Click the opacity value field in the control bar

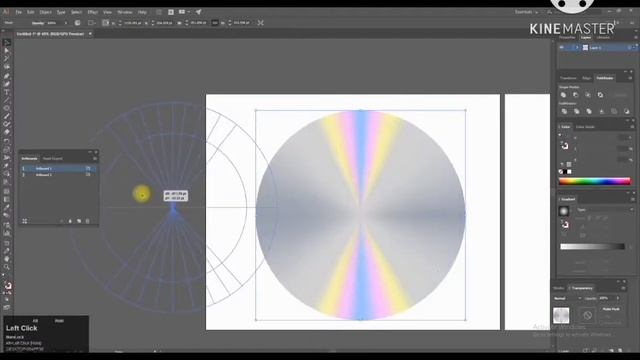[x=54, y=23]
